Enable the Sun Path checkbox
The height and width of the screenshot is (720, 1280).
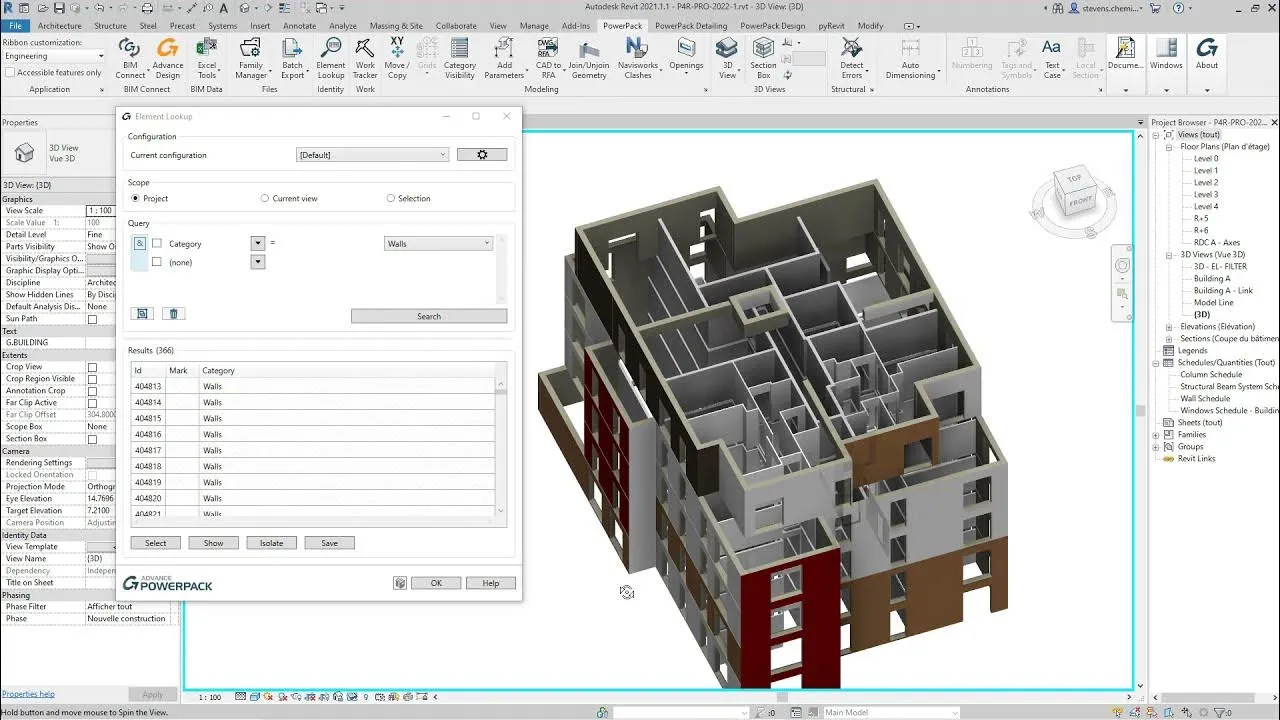[x=92, y=319]
